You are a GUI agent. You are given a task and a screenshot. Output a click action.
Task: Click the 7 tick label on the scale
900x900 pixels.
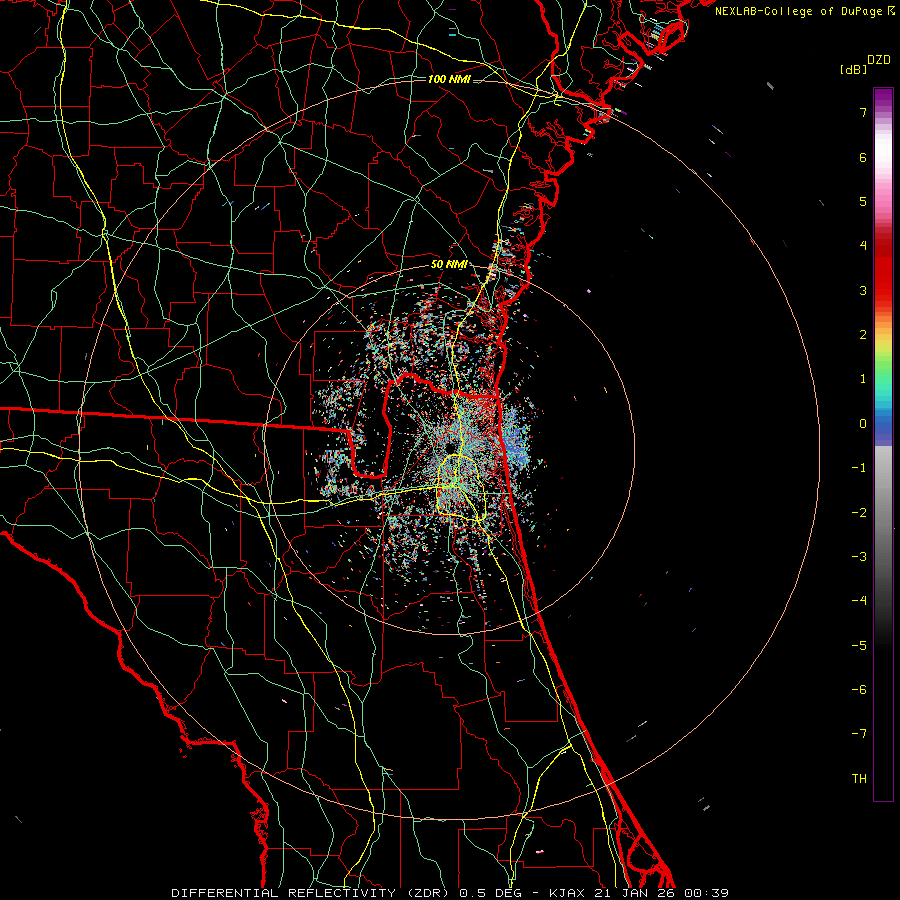point(863,112)
